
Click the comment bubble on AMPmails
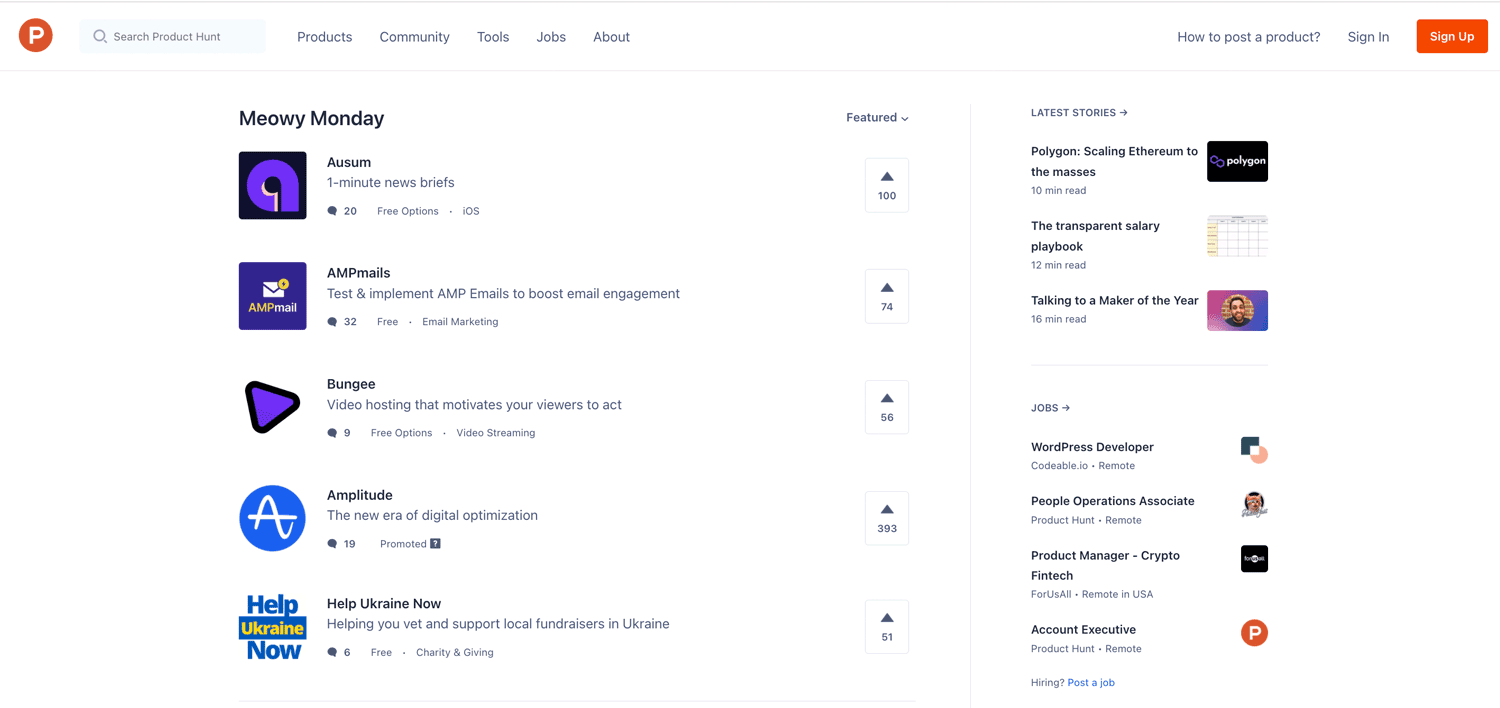click(x=334, y=321)
